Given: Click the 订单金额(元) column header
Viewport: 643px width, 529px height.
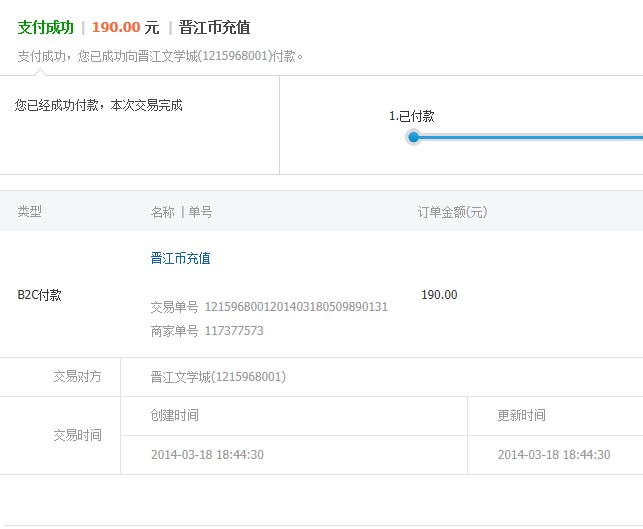Looking at the screenshot, I should tap(452, 212).
